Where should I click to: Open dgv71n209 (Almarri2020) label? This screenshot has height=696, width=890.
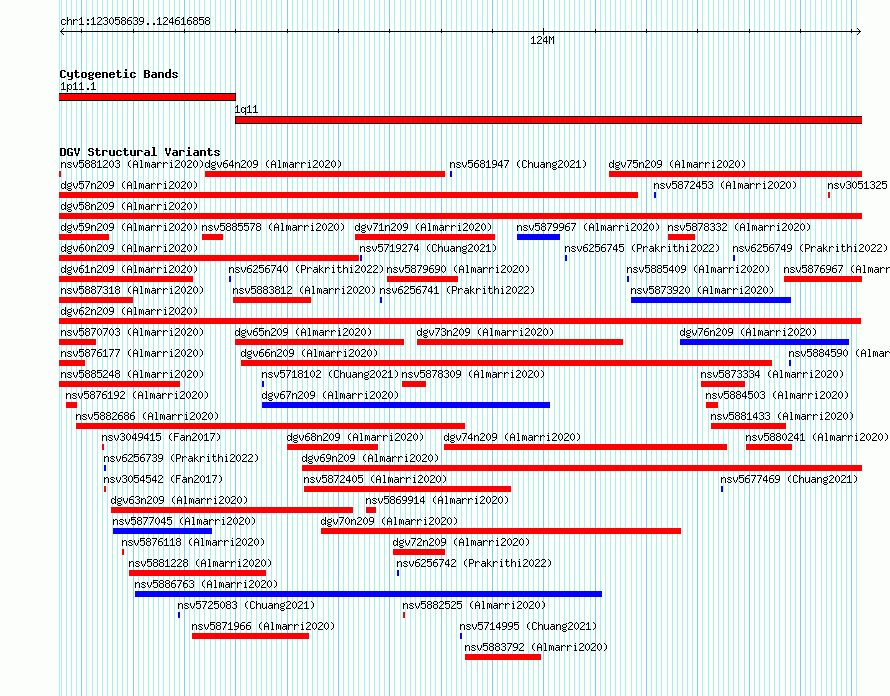click(x=423, y=227)
